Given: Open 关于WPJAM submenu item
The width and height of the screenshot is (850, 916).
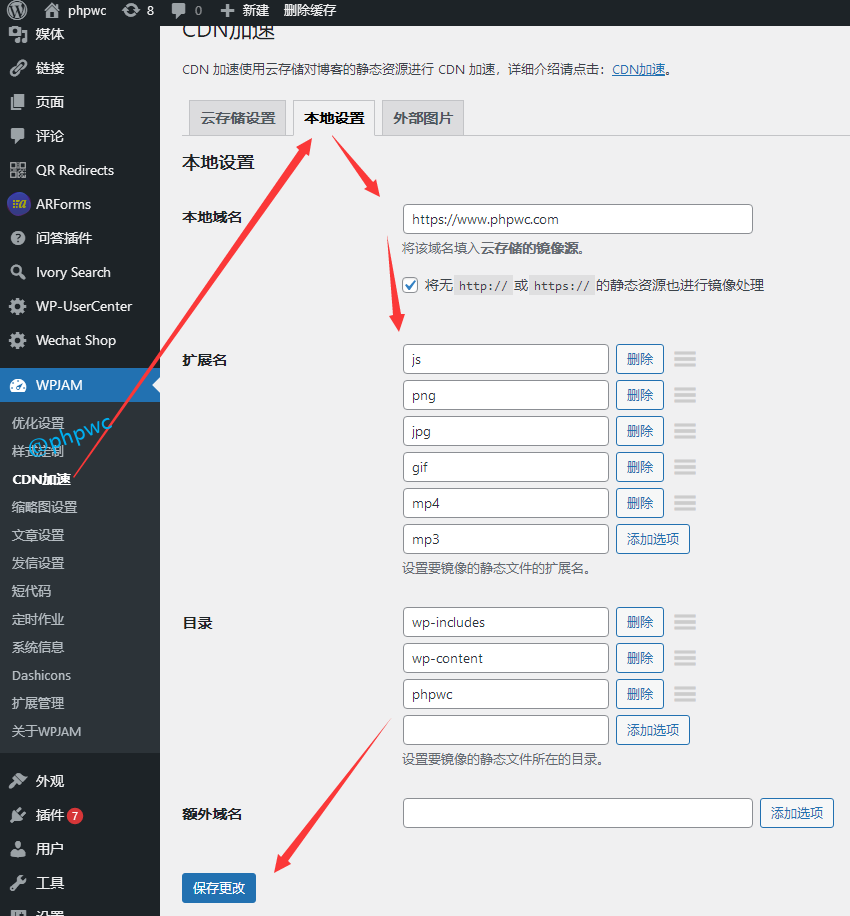Looking at the screenshot, I should 47,731.
